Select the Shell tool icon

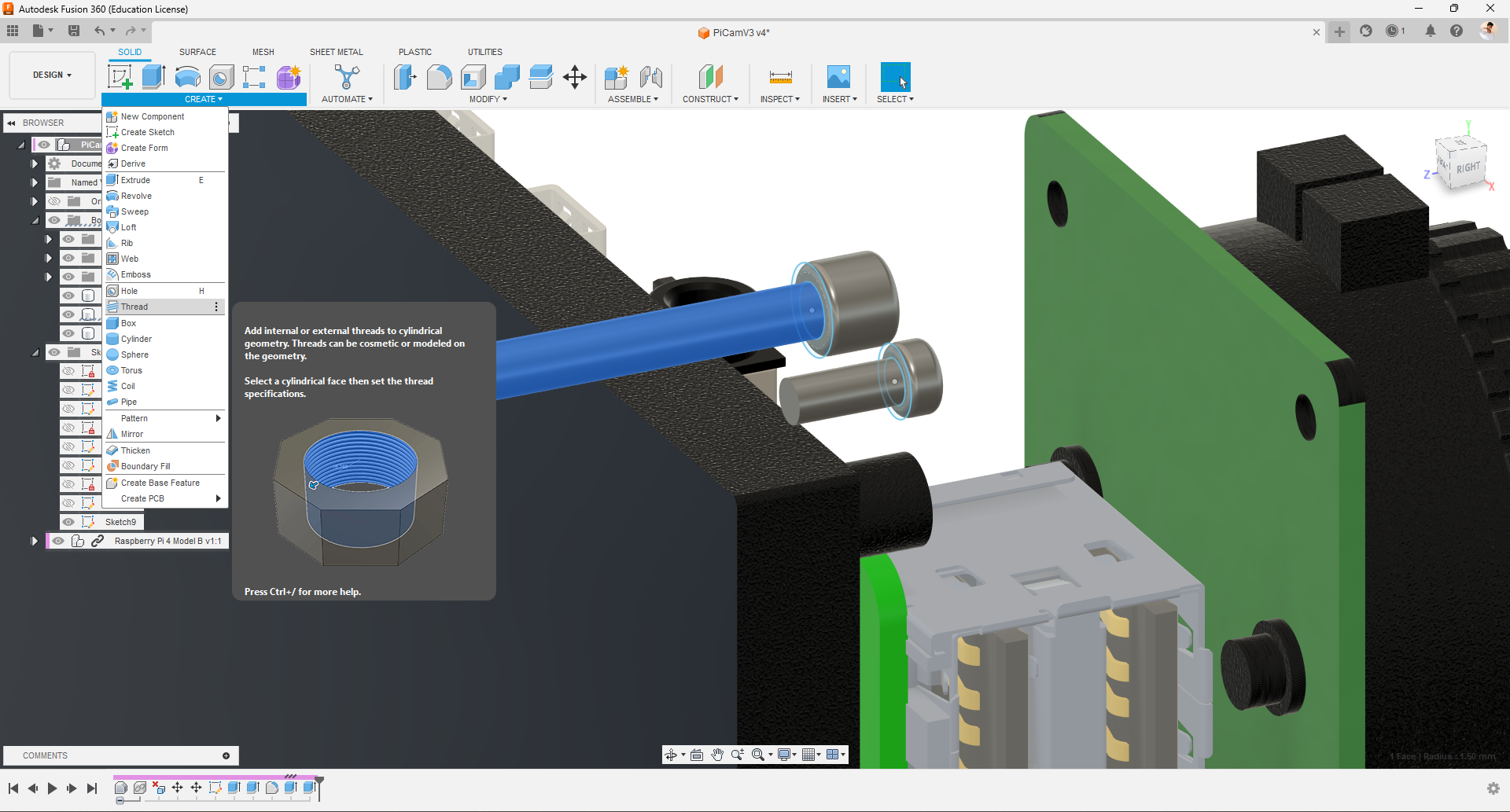[x=473, y=77]
